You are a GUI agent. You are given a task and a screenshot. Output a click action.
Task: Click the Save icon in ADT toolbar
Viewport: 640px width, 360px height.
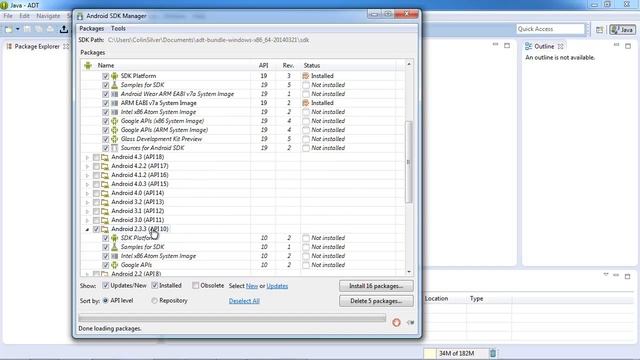(x=27, y=29)
